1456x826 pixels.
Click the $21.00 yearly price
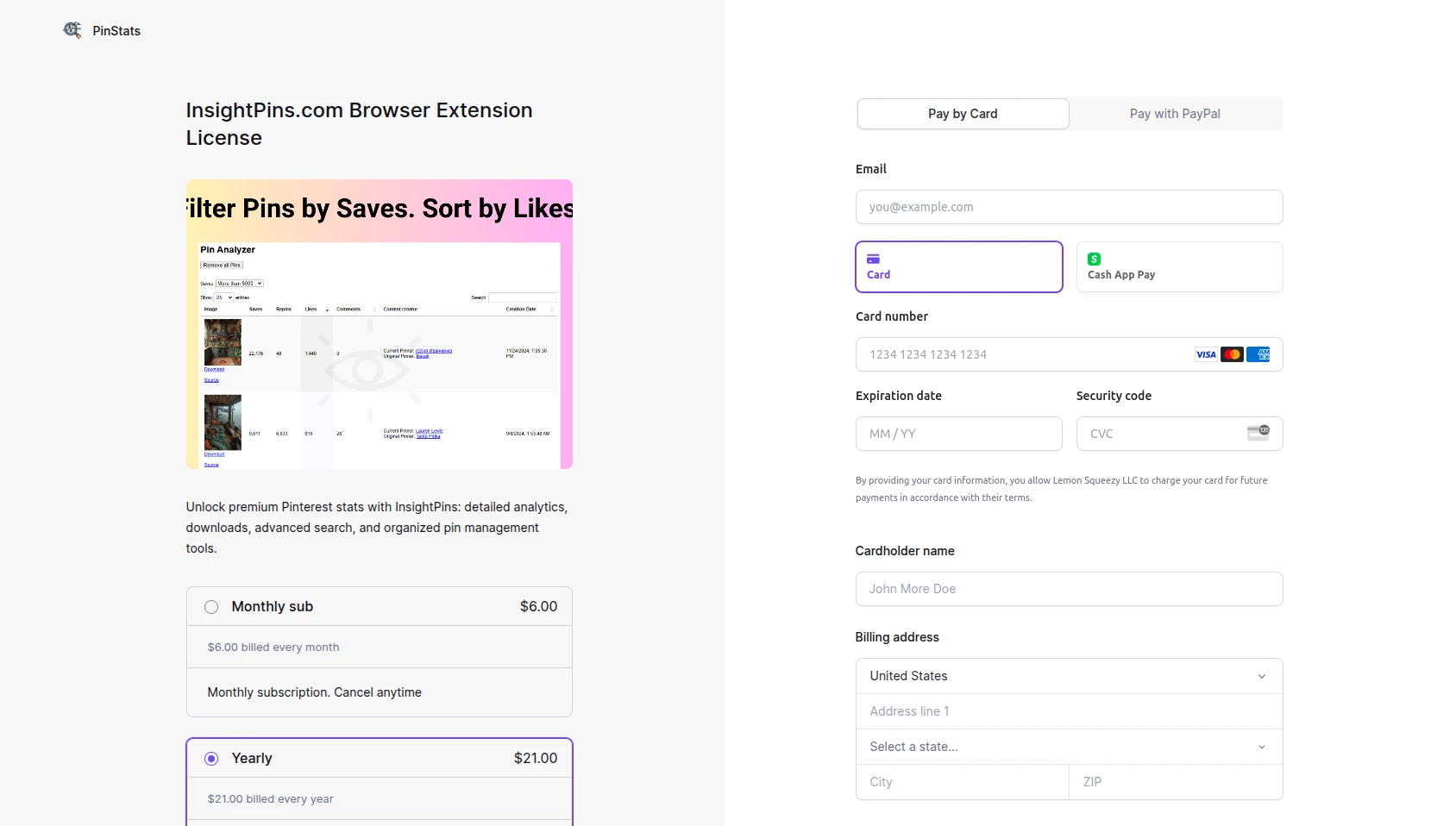(x=536, y=759)
